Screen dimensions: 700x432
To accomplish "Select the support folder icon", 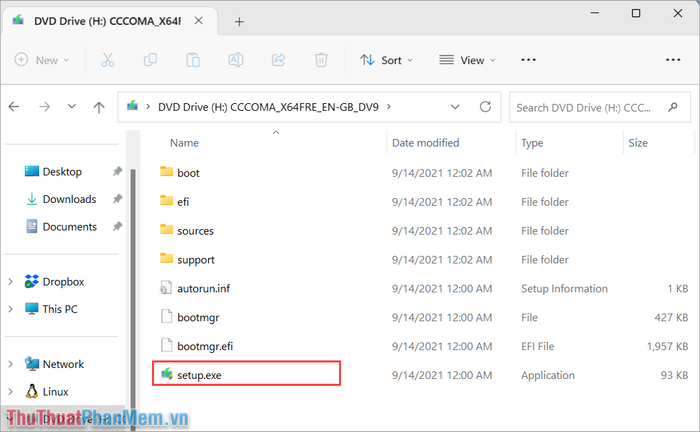I will pyautogui.click(x=167, y=259).
